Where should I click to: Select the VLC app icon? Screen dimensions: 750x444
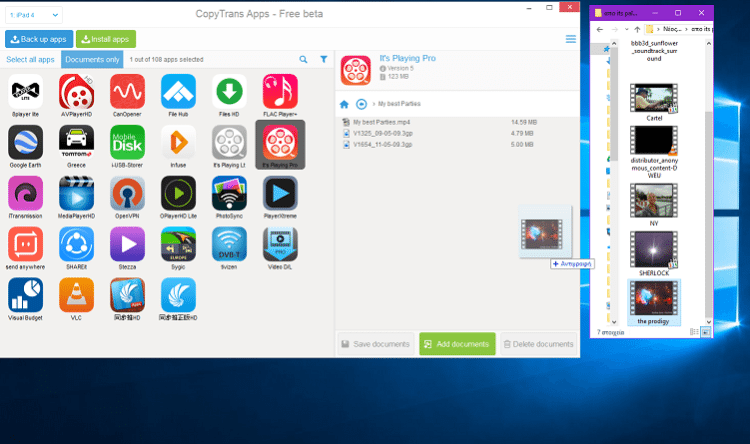[x=77, y=295]
